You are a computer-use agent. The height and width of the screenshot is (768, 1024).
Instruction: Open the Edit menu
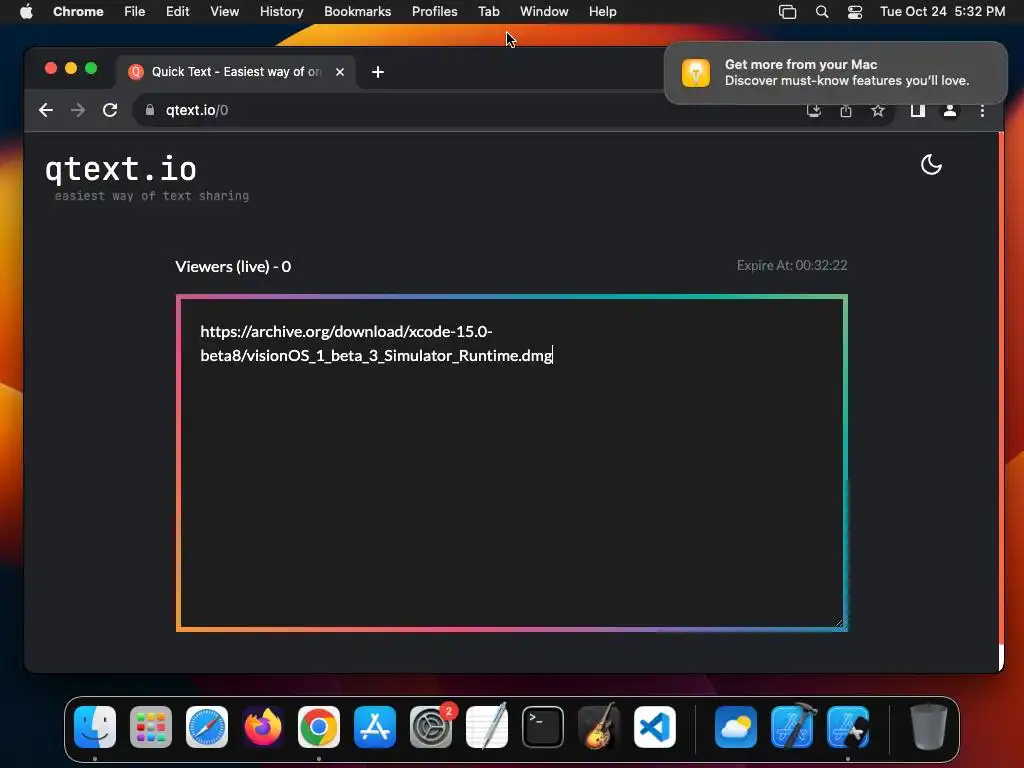coord(177,12)
